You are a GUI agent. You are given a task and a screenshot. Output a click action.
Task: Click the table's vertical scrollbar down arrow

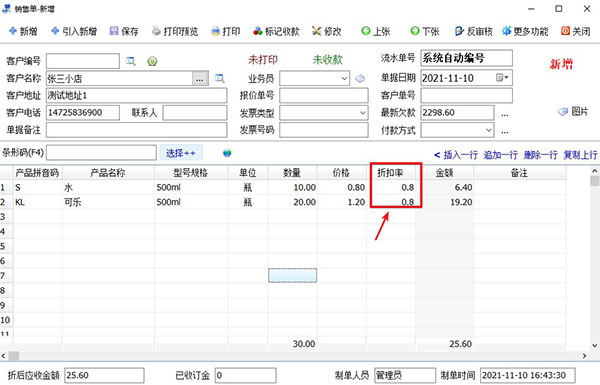595,345
